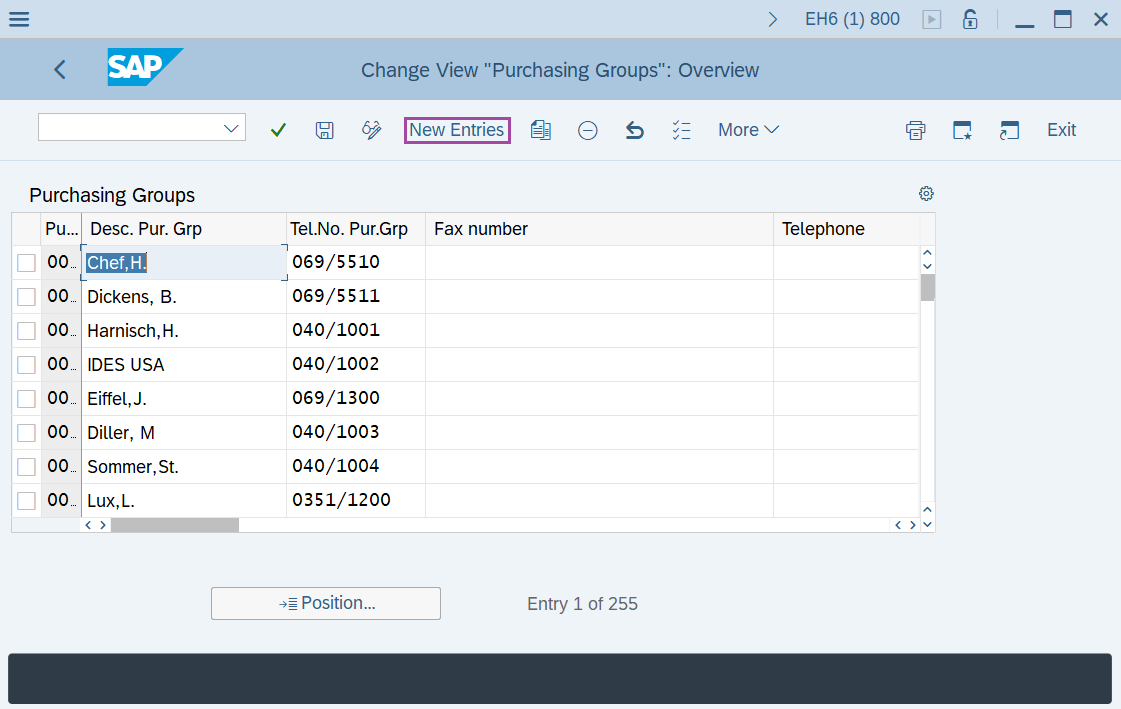Undo changes with the back-arrow icon
Viewport: 1121px width, 709px height.
(634, 130)
